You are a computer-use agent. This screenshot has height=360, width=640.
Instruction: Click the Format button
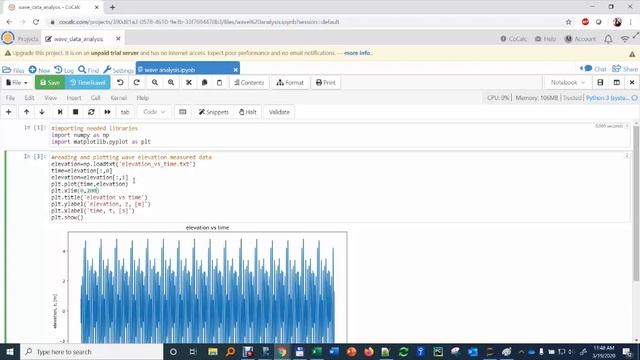coord(290,82)
